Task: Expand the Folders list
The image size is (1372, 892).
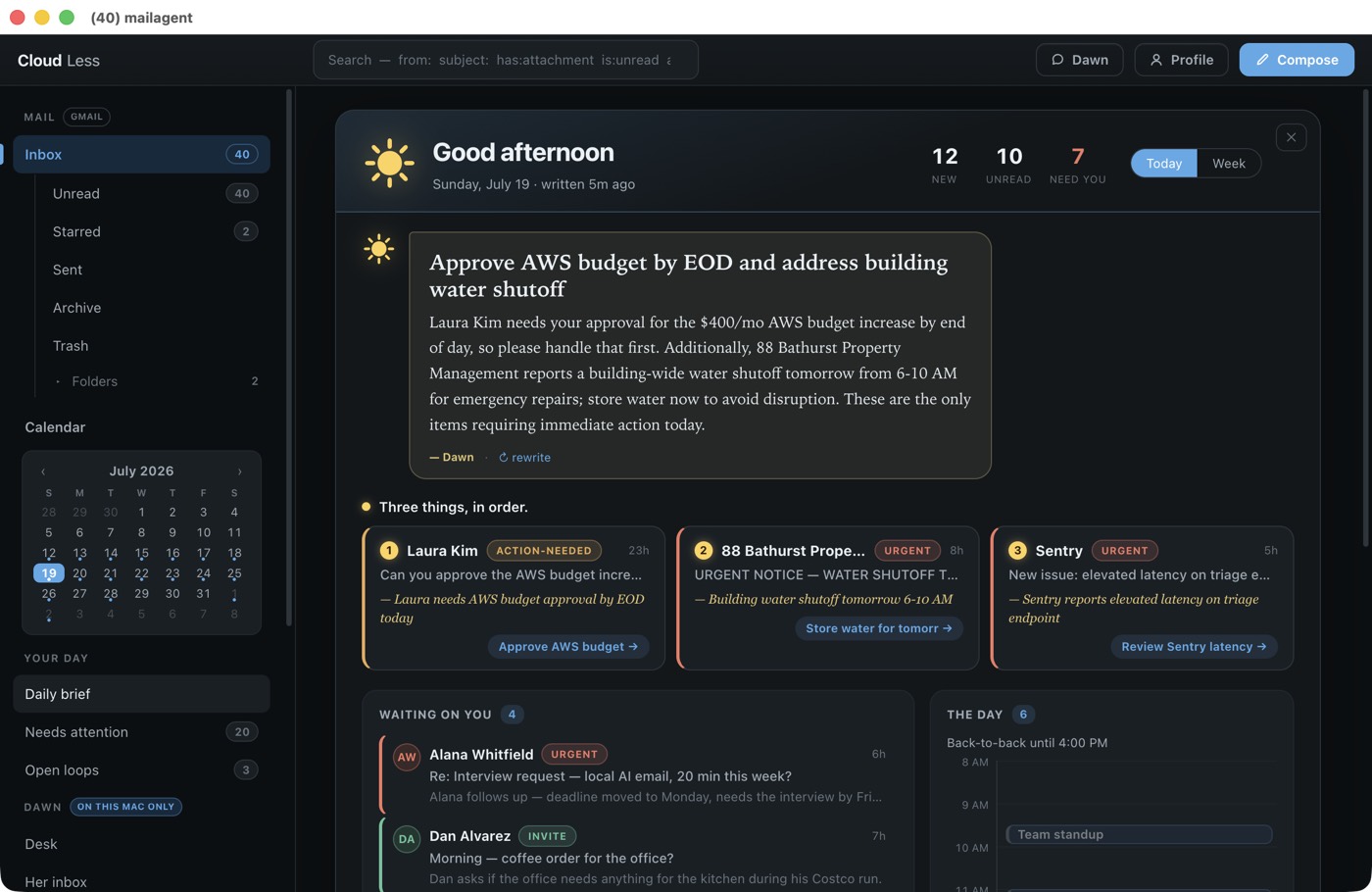Action: tap(155, 381)
